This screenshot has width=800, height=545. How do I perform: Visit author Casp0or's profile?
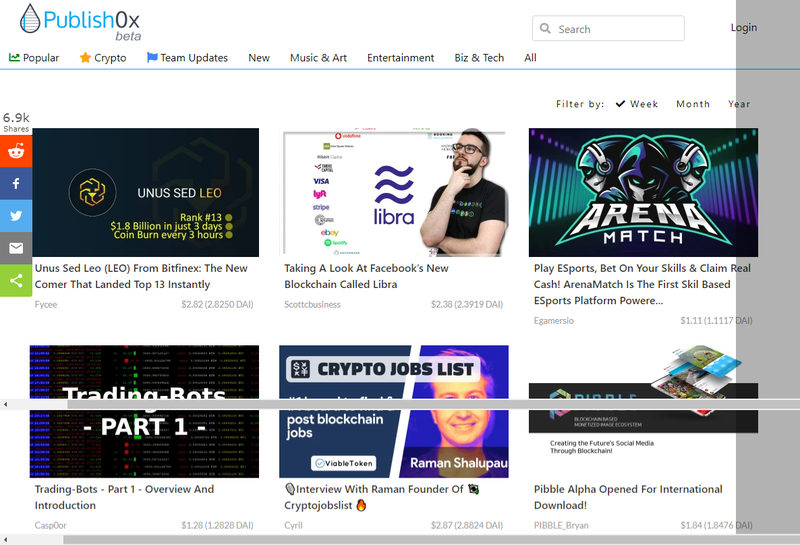coord(51,525)
